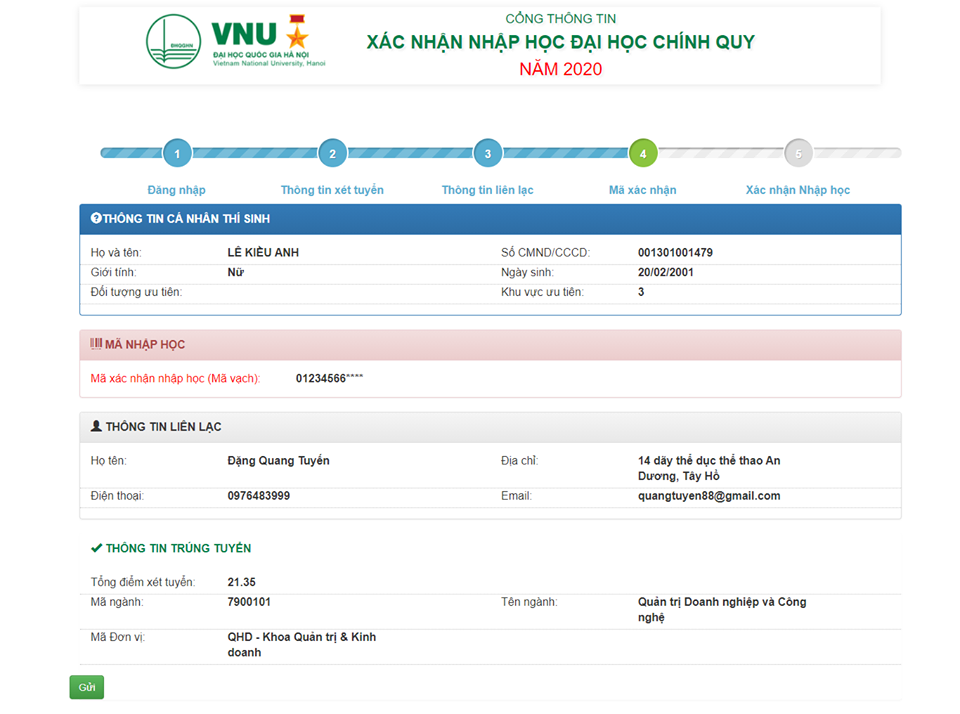Screen dimensions: 960x714
Task: Click the barcode icon beside Mã nhập học
Action: coord(96,344)
